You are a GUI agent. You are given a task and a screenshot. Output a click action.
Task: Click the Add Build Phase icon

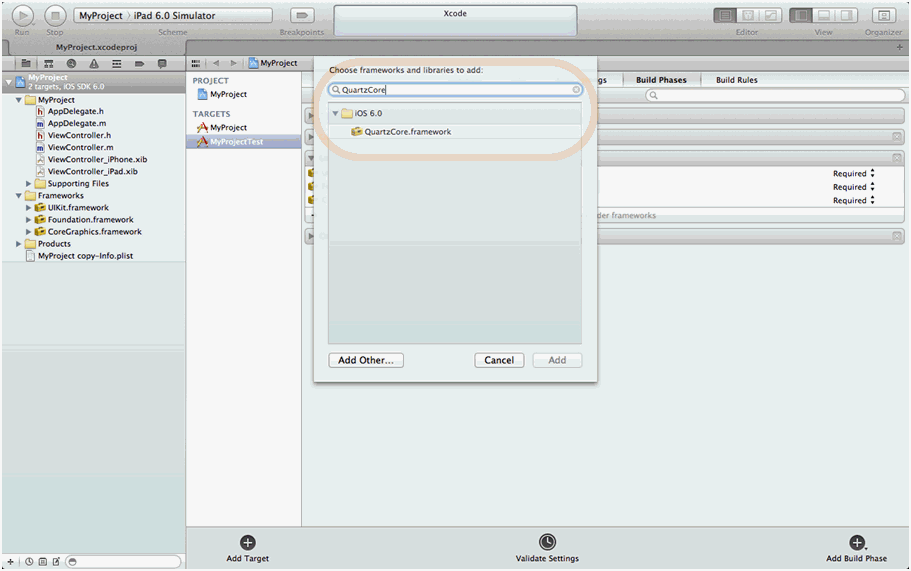click(856, 542)
